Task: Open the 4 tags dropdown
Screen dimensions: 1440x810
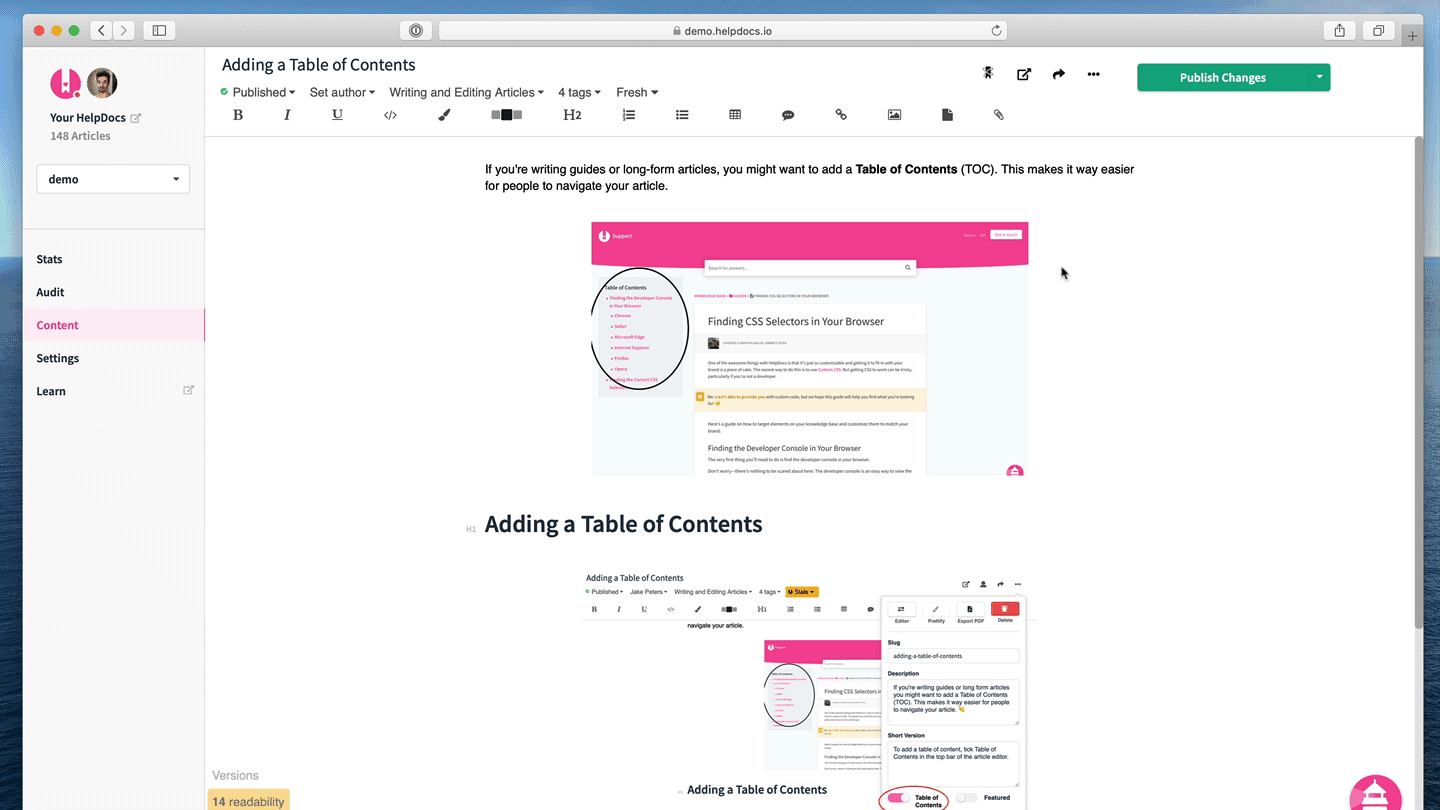Action: (579, 92)
